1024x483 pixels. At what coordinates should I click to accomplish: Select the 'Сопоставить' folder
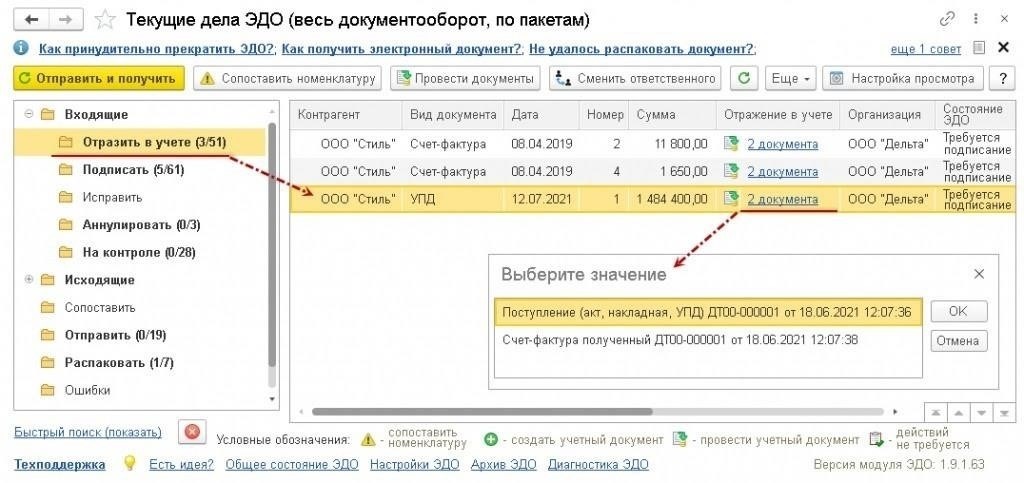pyautogui.click(x=99, y=307)
